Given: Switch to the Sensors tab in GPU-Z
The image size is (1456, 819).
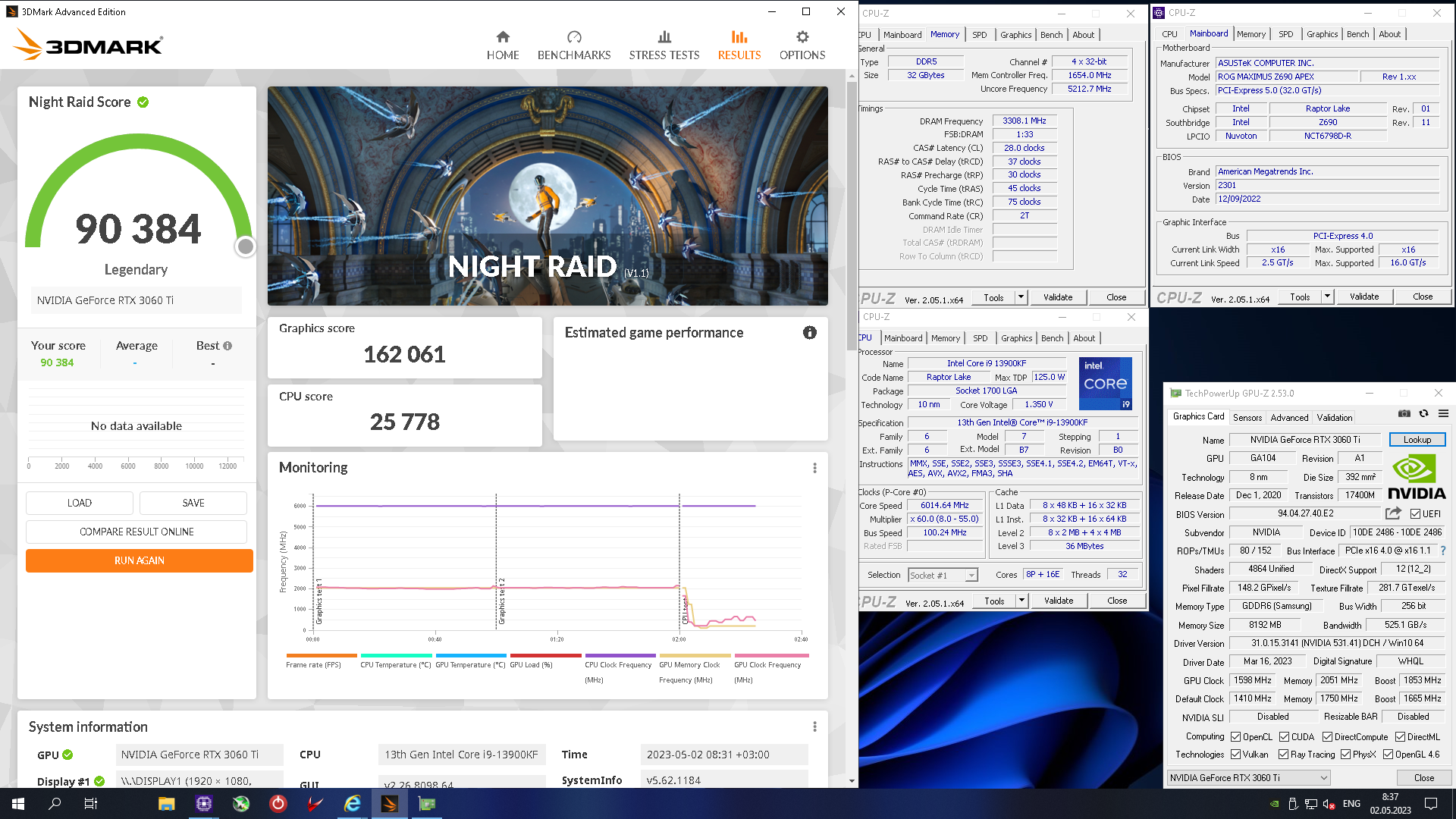Looking at the screenshot, I should coord(1247,418).
